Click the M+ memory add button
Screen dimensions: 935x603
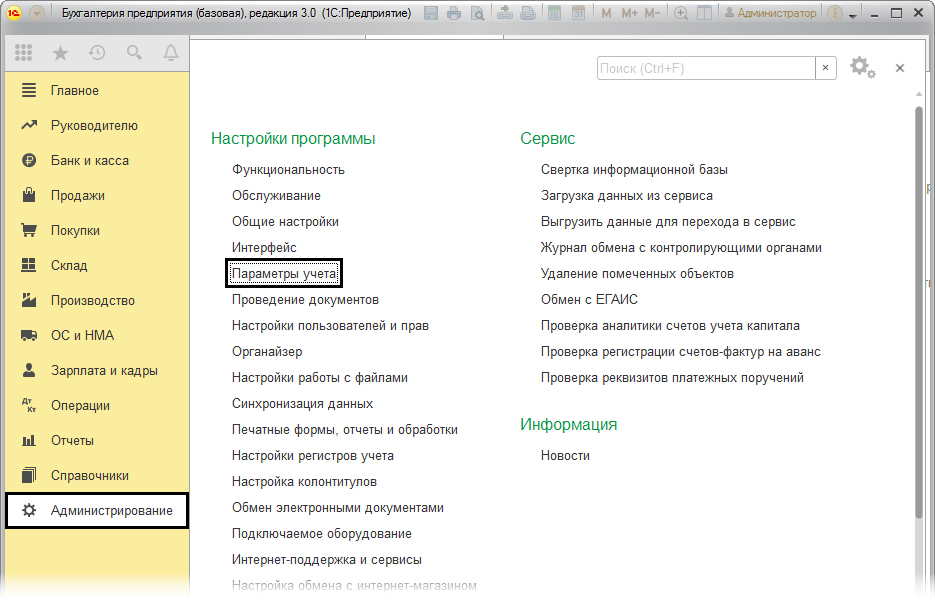point(629,13)
